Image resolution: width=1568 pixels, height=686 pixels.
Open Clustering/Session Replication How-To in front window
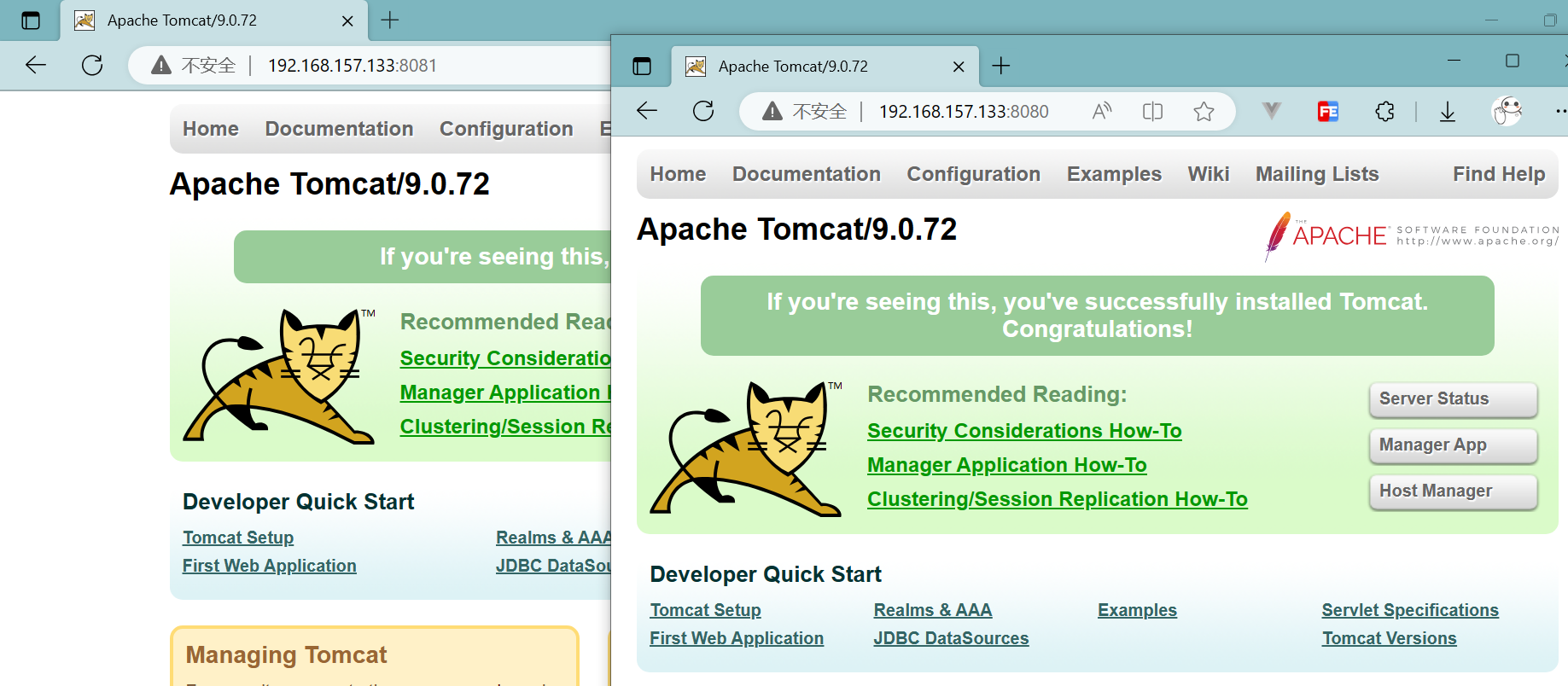click(1058, 499)
